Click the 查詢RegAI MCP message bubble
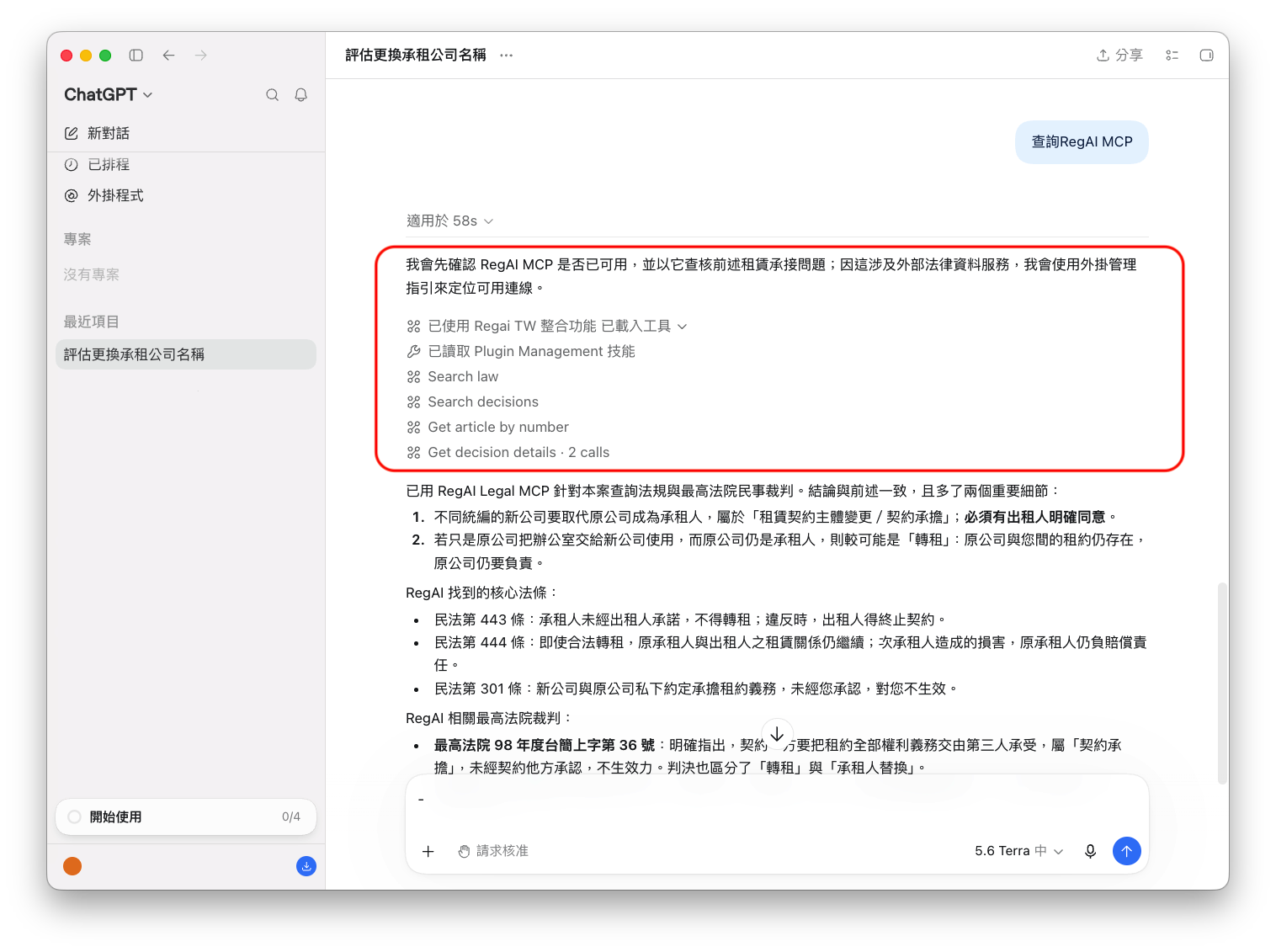Viewport: 1276px width, 952px height. click(x=1082, y=142)
